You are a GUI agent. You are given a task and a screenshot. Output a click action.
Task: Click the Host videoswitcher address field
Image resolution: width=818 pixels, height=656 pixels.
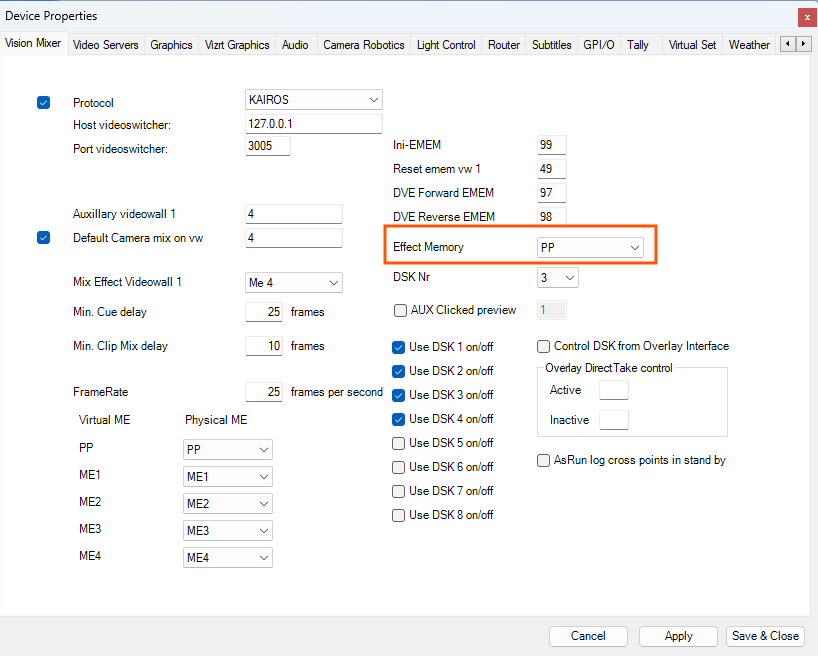313,124
